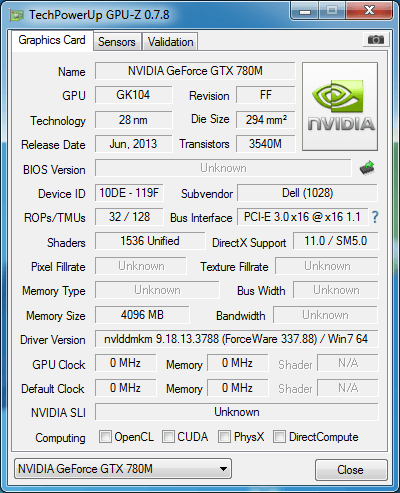
Task: Check the PhysX checkbox
Action: (x=224, y=437)
